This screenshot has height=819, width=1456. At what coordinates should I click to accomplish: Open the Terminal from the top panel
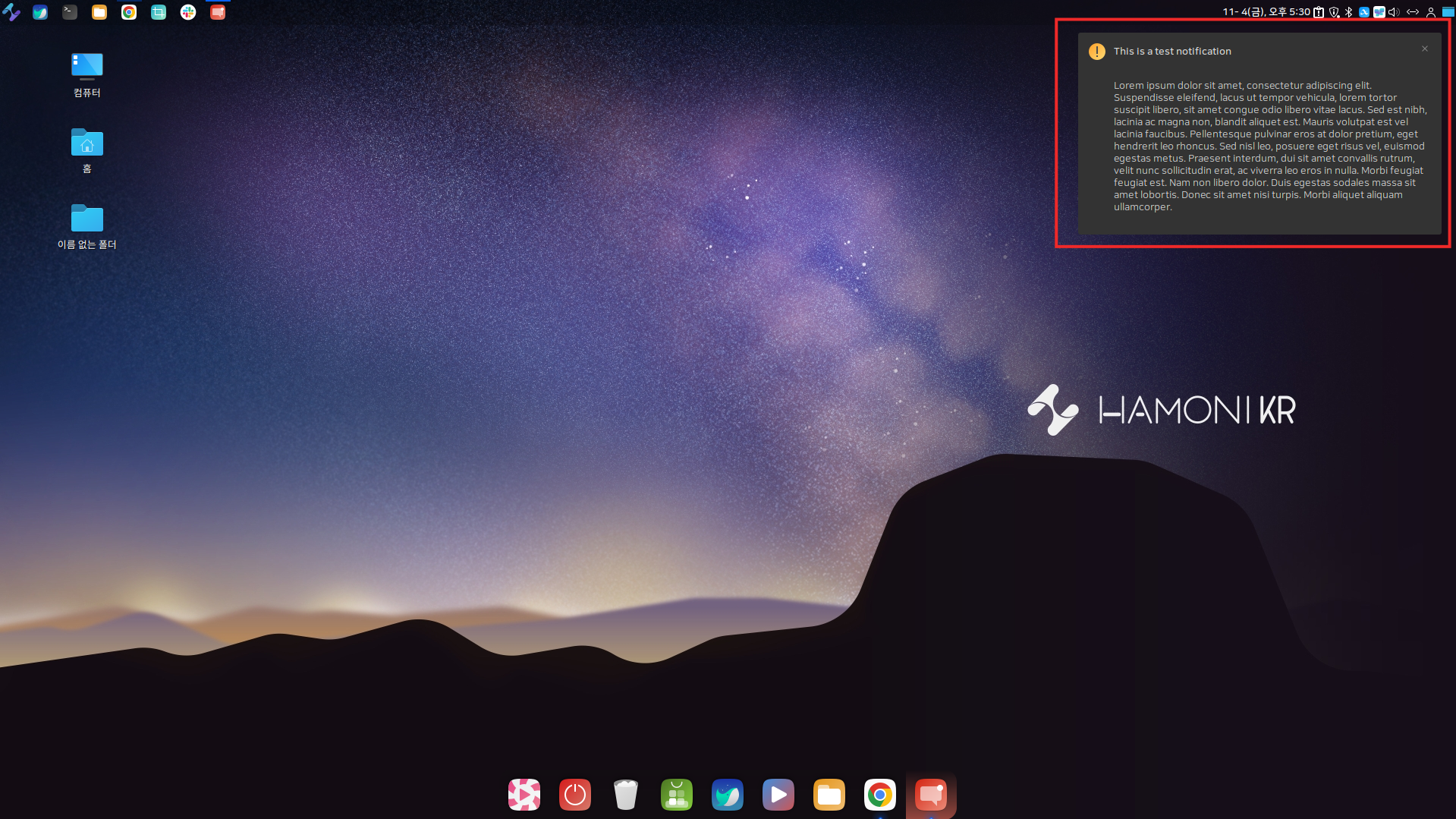[70, 12]
